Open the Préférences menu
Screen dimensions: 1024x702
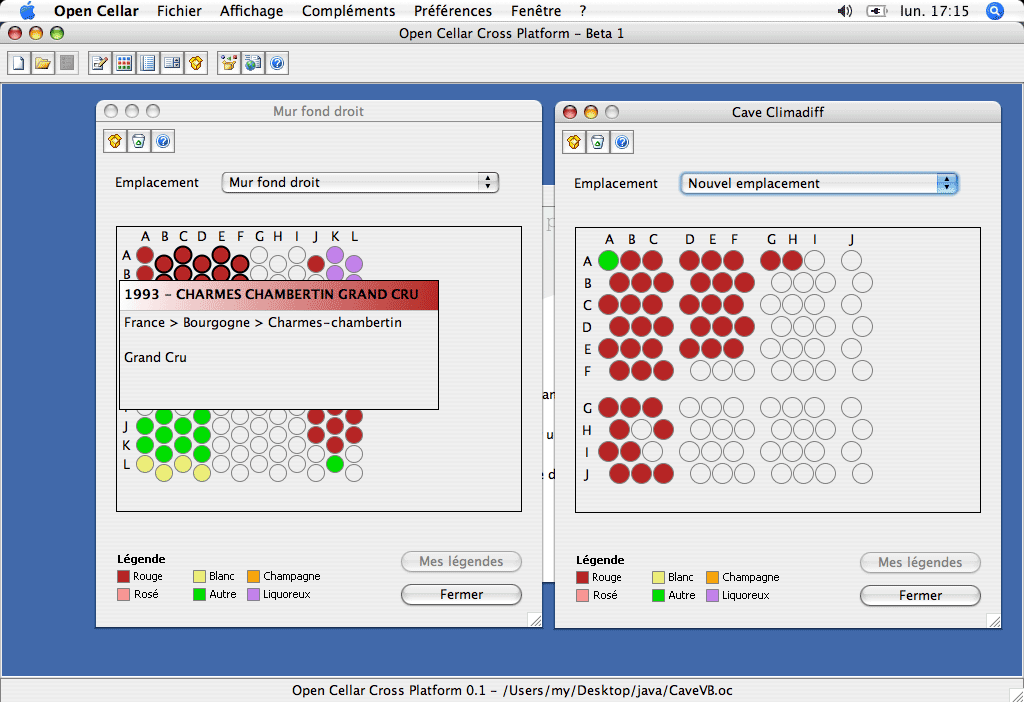453,11
